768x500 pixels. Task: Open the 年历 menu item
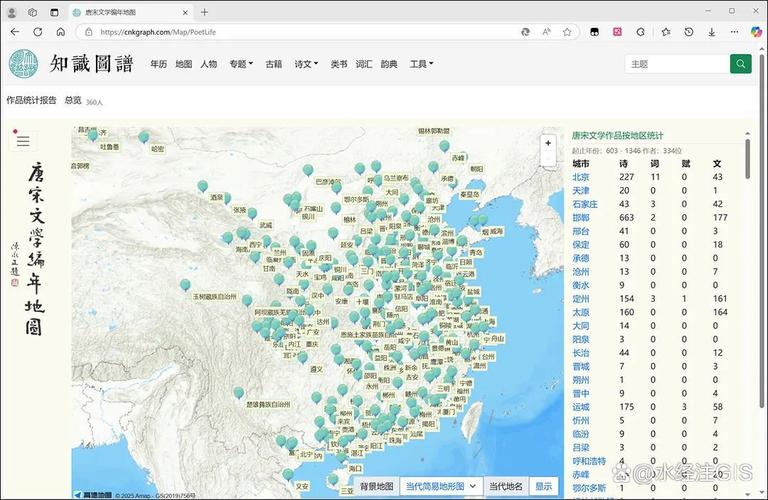159,64
